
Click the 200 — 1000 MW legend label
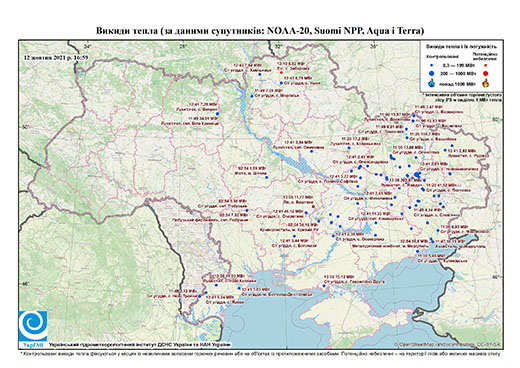pyautogui.click(x=459, y=73)
